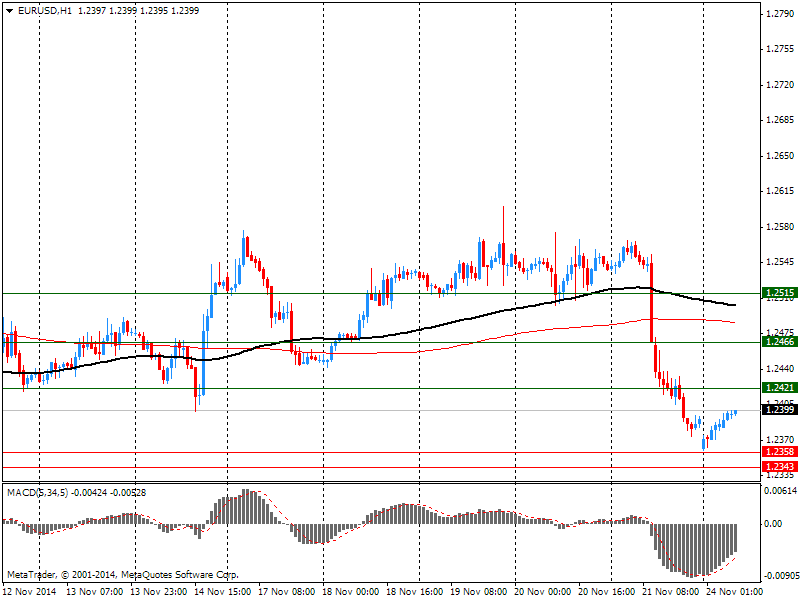The image size is (800, 600).
Task: Click the 24 Nov 01:00 time axis label
Action: pyautogui.click(x=734, y=591)
